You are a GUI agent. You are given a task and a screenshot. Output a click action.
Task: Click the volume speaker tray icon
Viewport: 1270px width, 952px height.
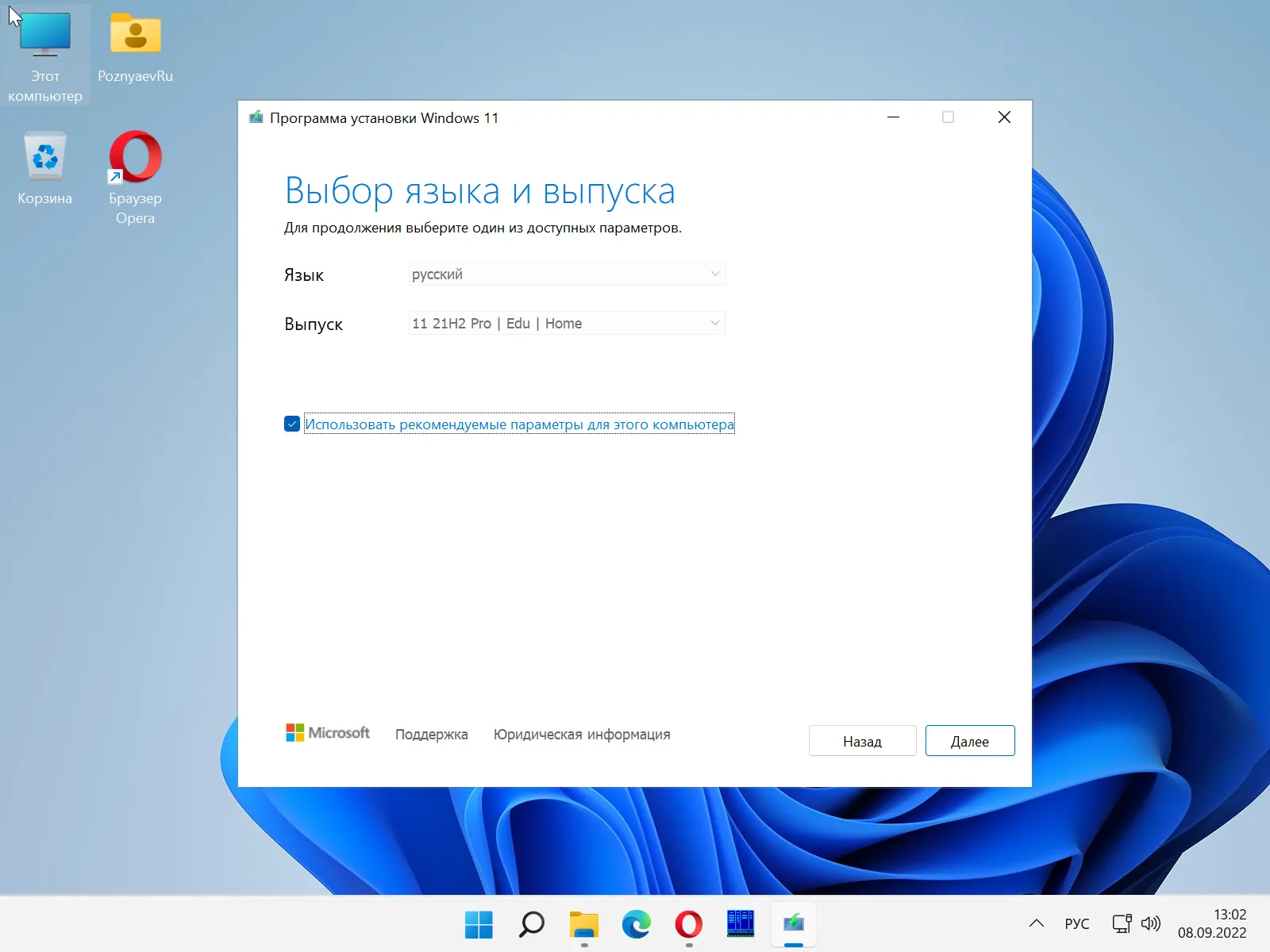pos(1150,923)
